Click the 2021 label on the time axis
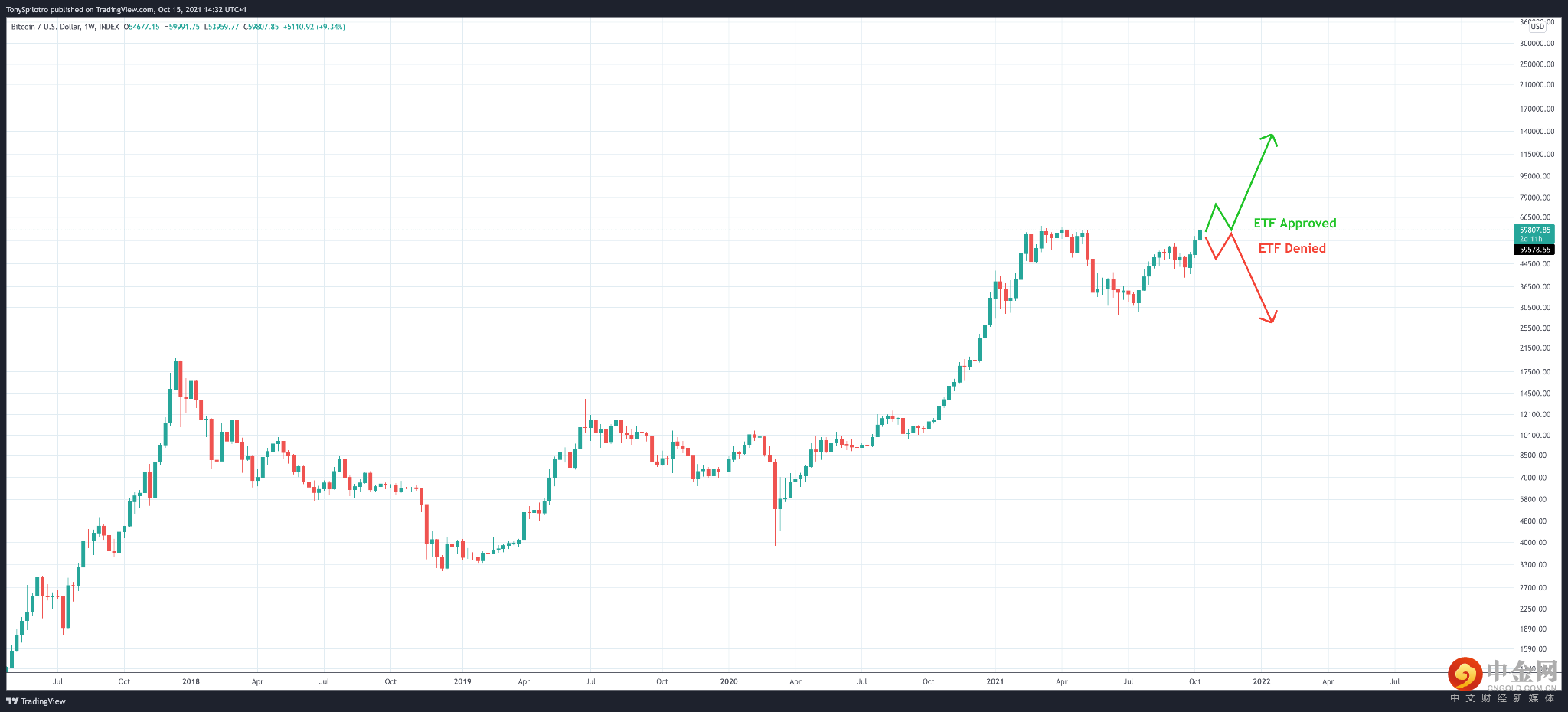1568x712 pixels. [995, 681]
